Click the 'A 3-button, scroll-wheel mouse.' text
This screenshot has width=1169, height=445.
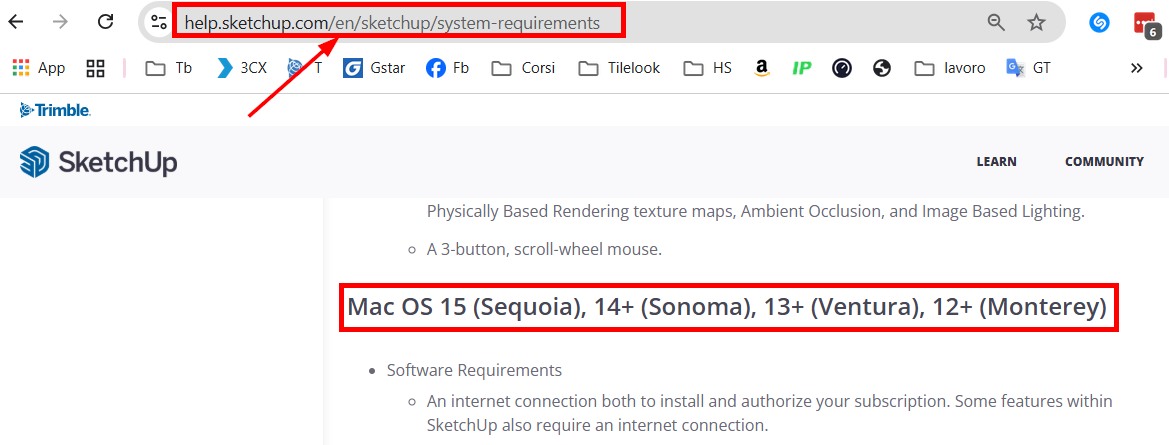click(544, 250)
